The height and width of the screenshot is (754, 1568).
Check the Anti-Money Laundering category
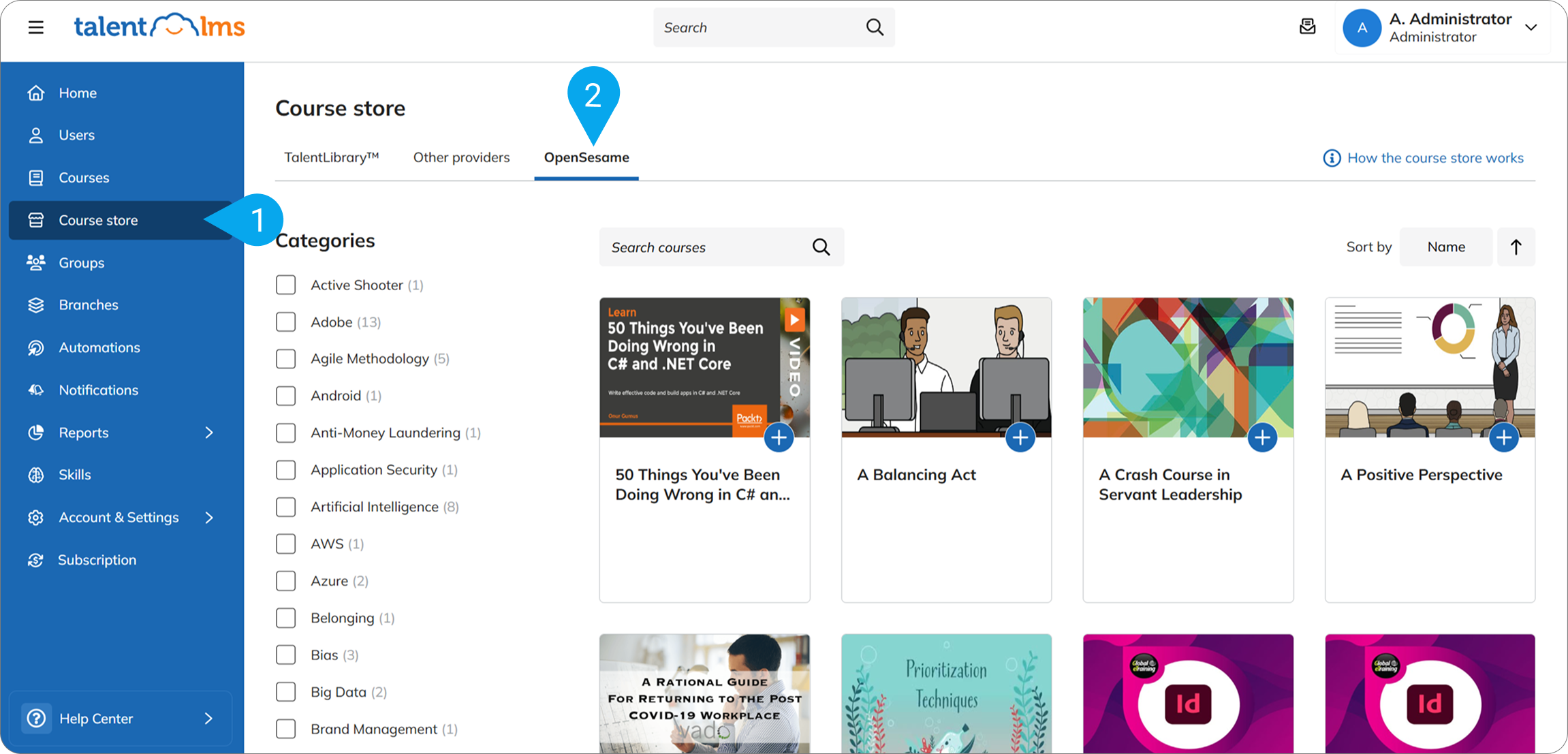[x=286, y=433]
